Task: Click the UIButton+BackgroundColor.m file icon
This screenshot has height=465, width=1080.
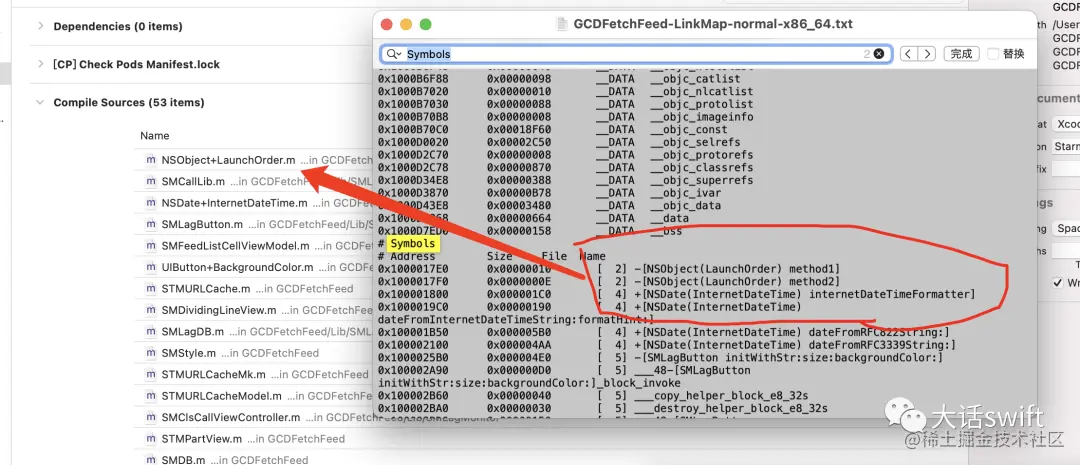Action: click(x=151, y=267)
